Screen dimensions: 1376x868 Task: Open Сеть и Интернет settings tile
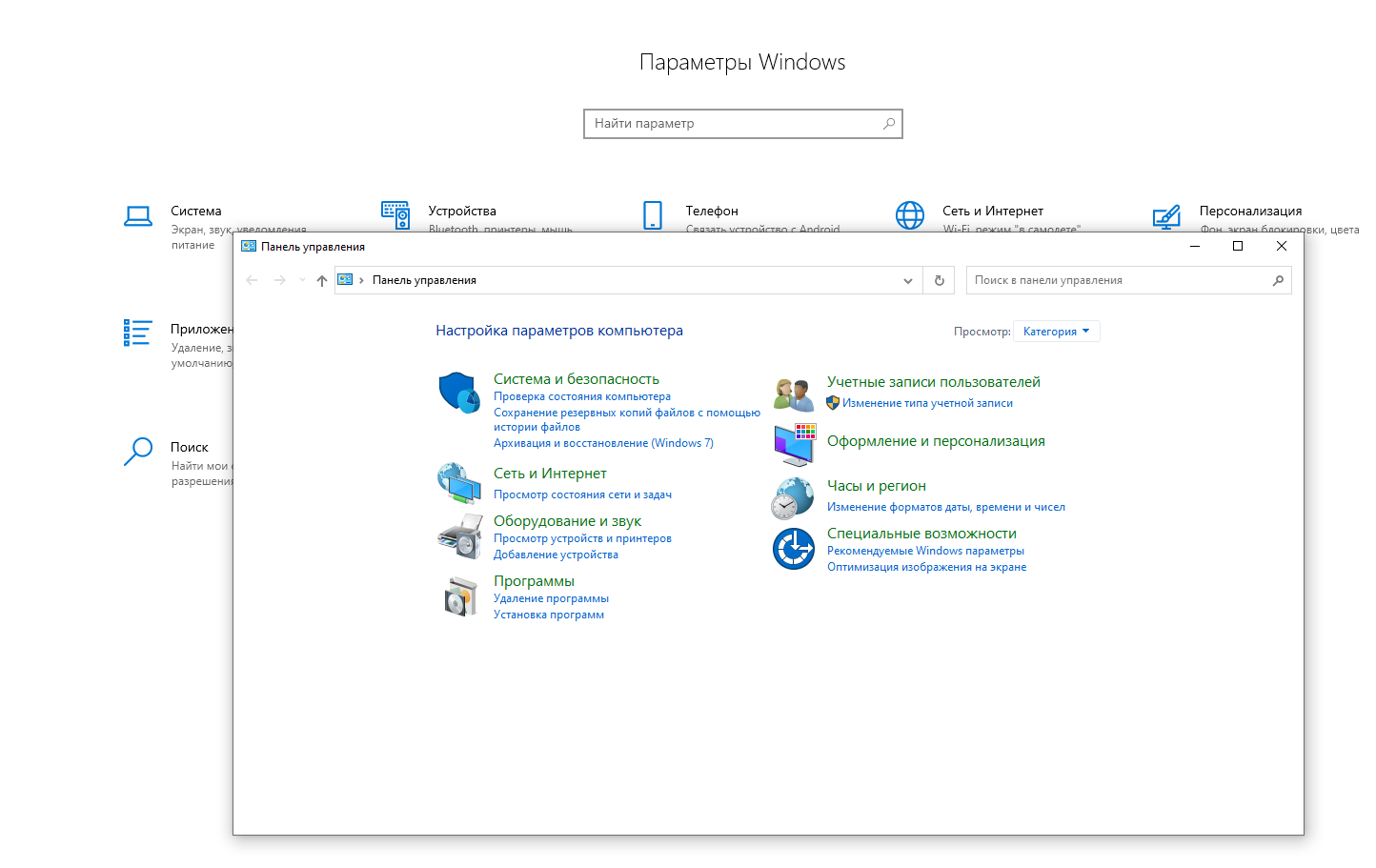click(992, 212)
